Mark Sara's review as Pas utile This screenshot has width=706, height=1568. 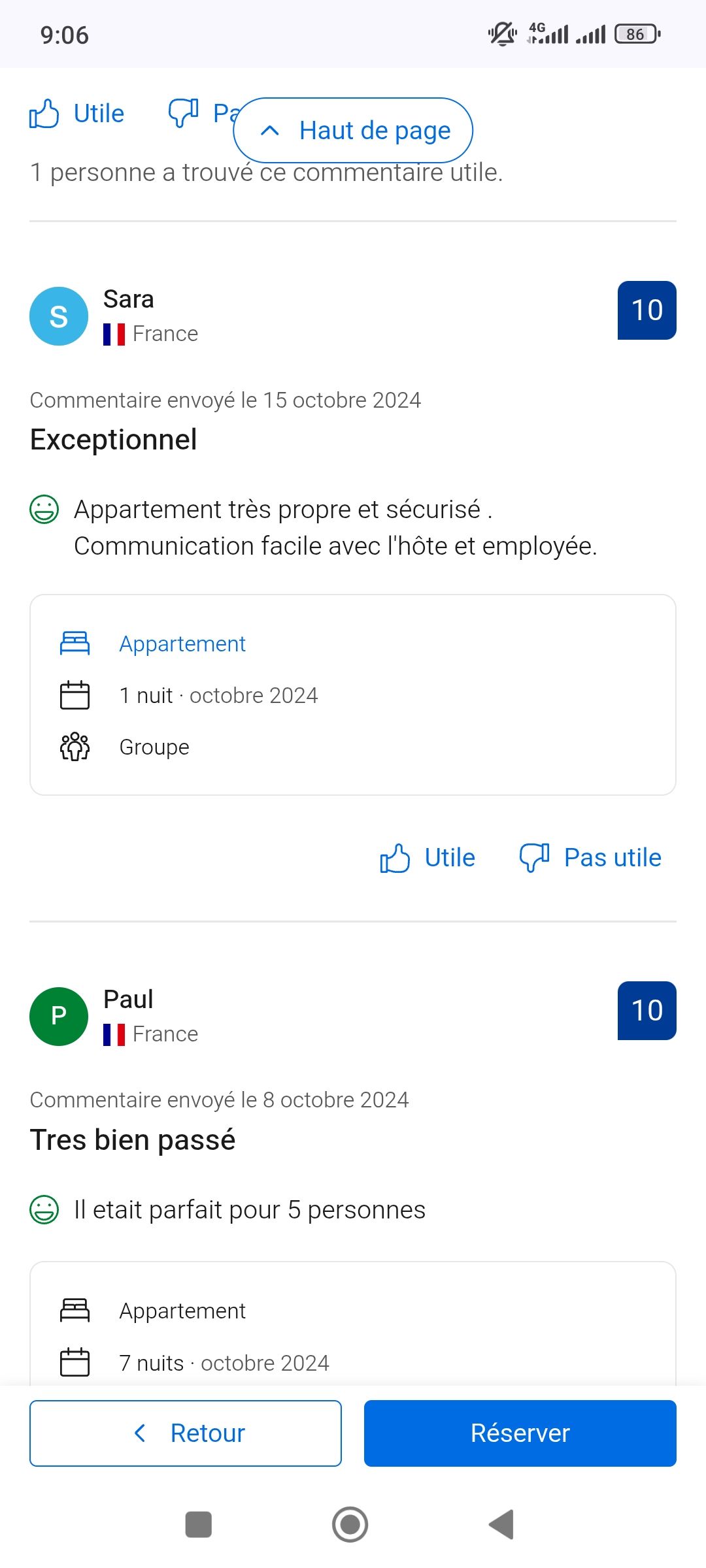click(613, 858)
